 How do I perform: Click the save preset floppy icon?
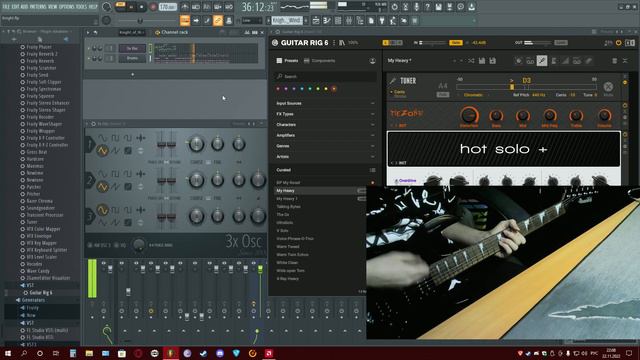click(482, 61)
